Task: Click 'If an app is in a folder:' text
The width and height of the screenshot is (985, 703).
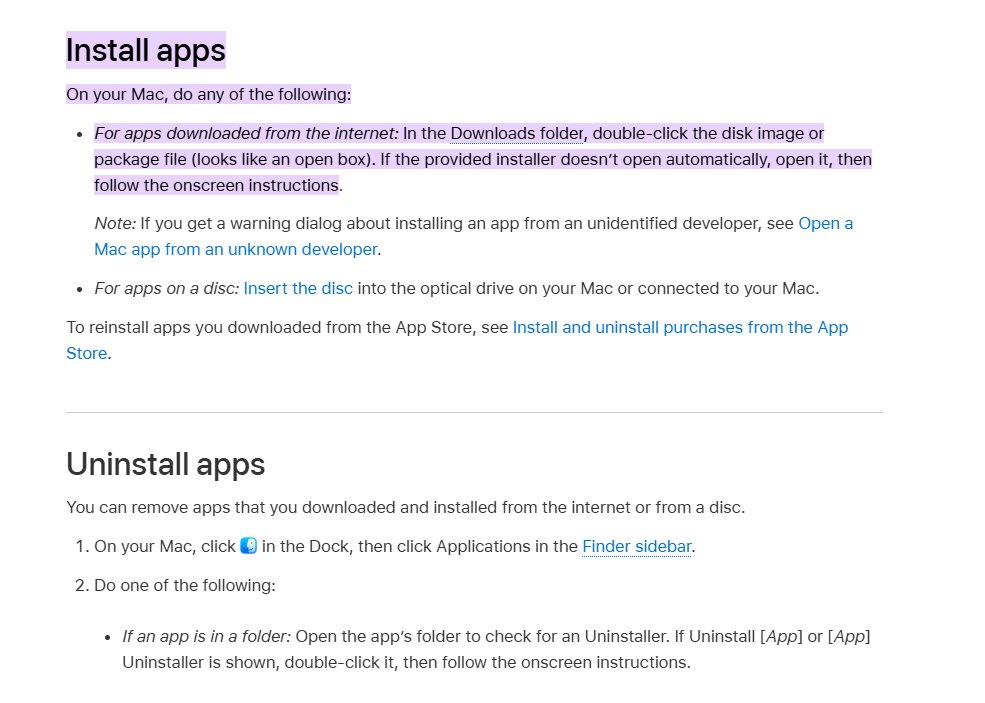Action: tap(206, 636)
